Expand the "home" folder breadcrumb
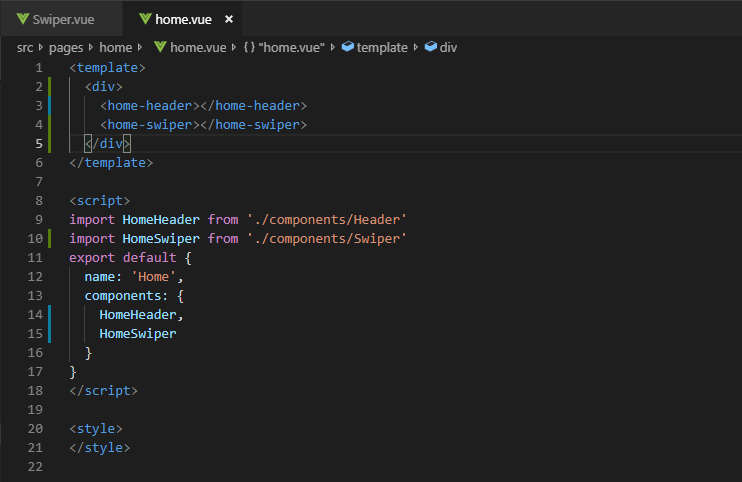 pyautogui.click(x=115, y=47)
